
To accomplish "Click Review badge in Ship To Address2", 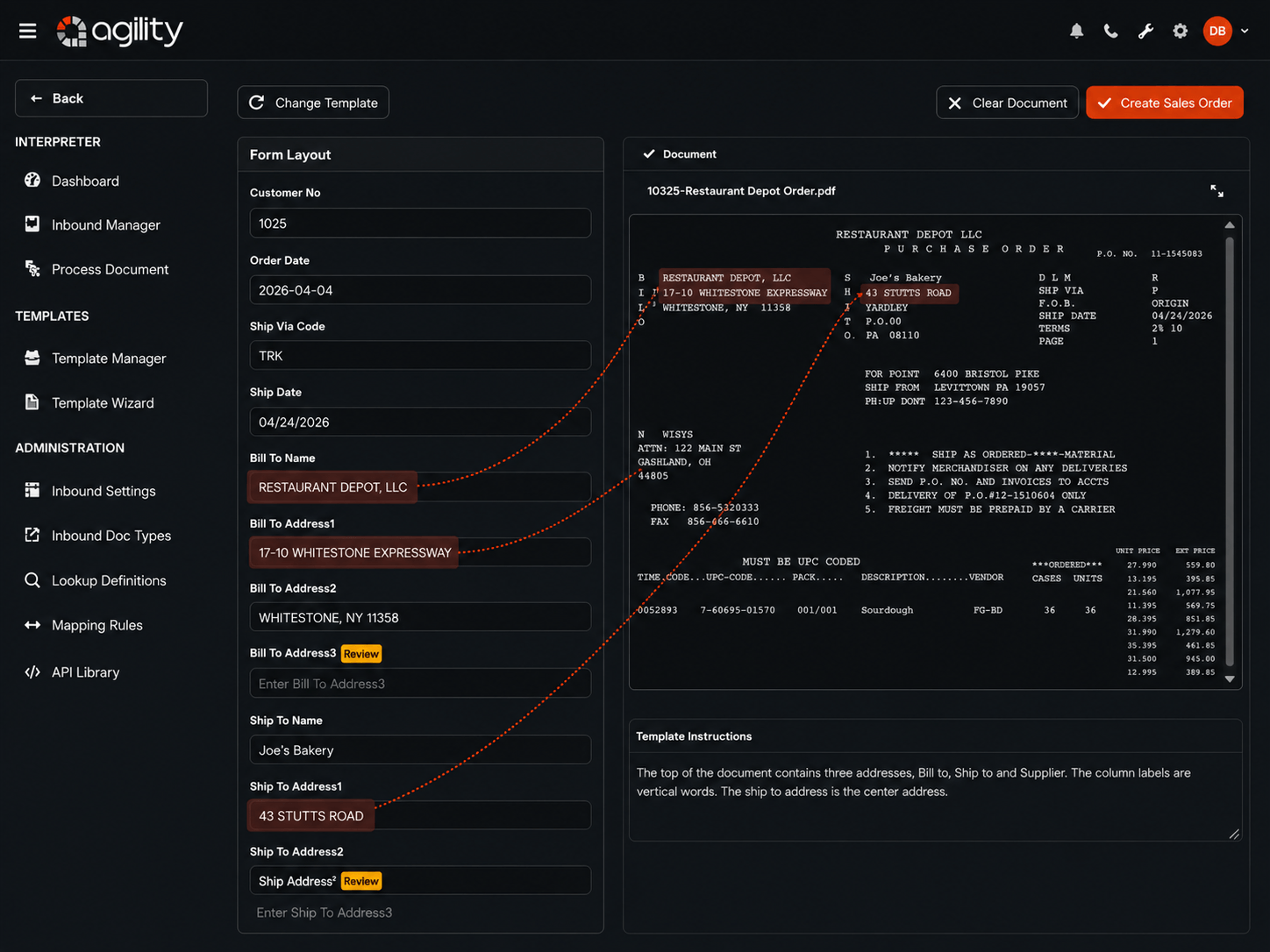I will 361,881.
